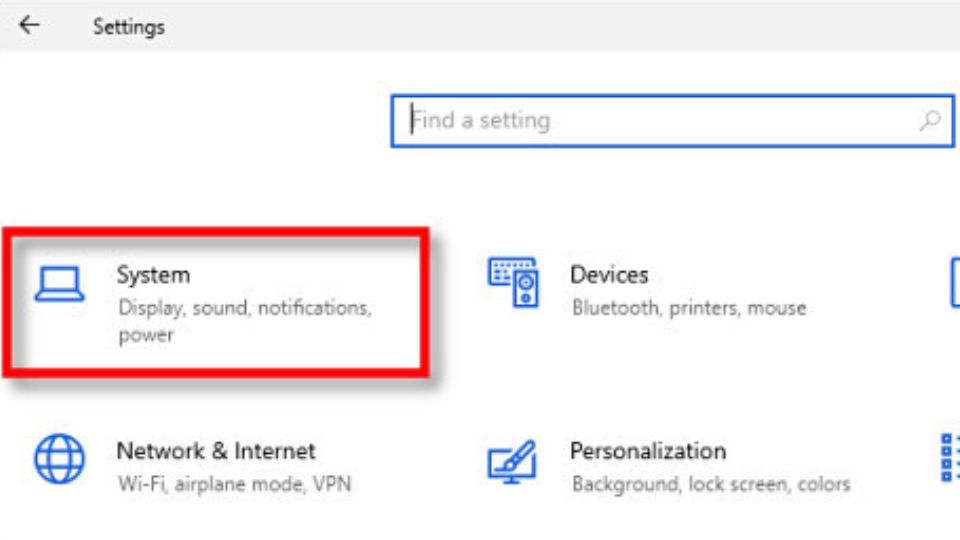
Task: Click the back arrow in title bar
Action: (29, 25)
